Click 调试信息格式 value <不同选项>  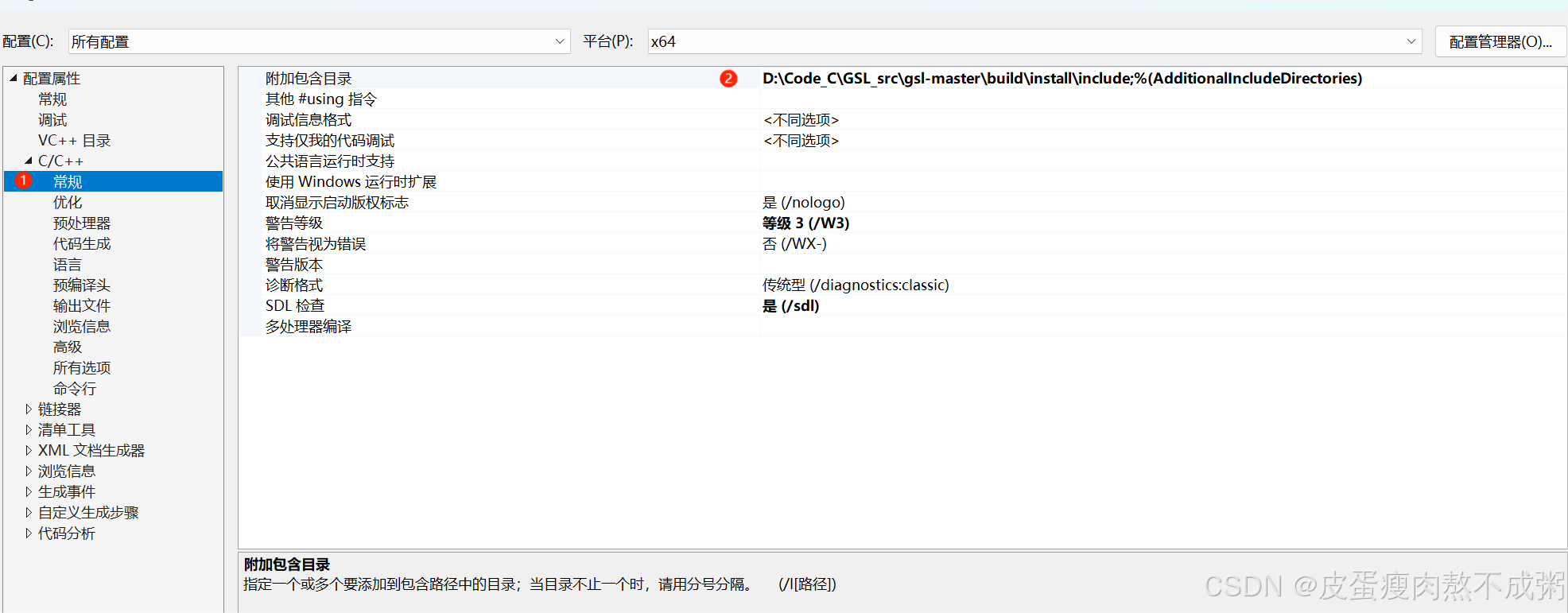pos(801,120)
